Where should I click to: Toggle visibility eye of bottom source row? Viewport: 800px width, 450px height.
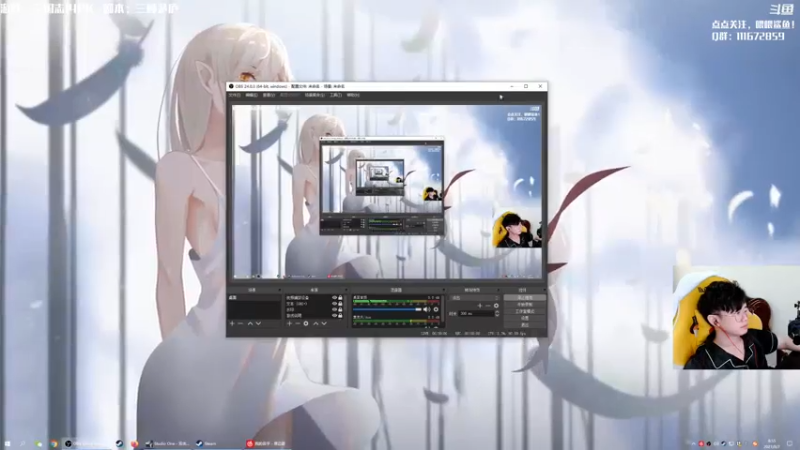tap(335, 316)
